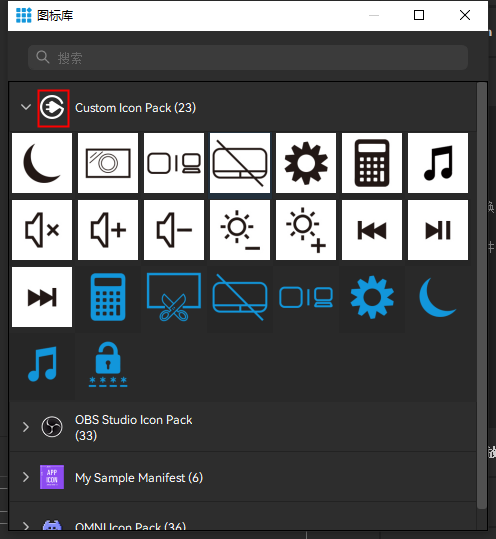
Task: Select the skip next track icon
Action: tap(42, 297)
